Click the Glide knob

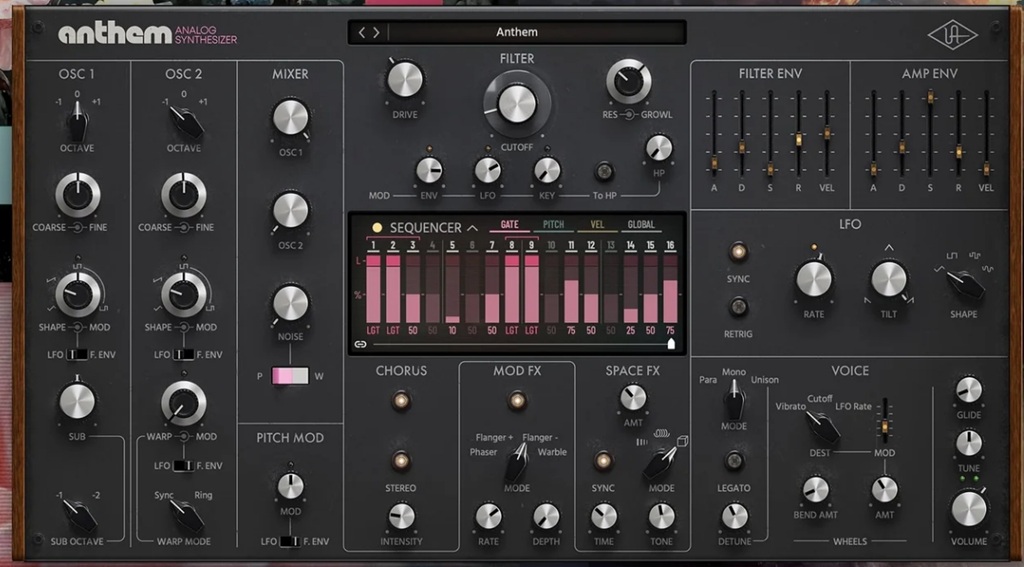(x=968, y=390)
